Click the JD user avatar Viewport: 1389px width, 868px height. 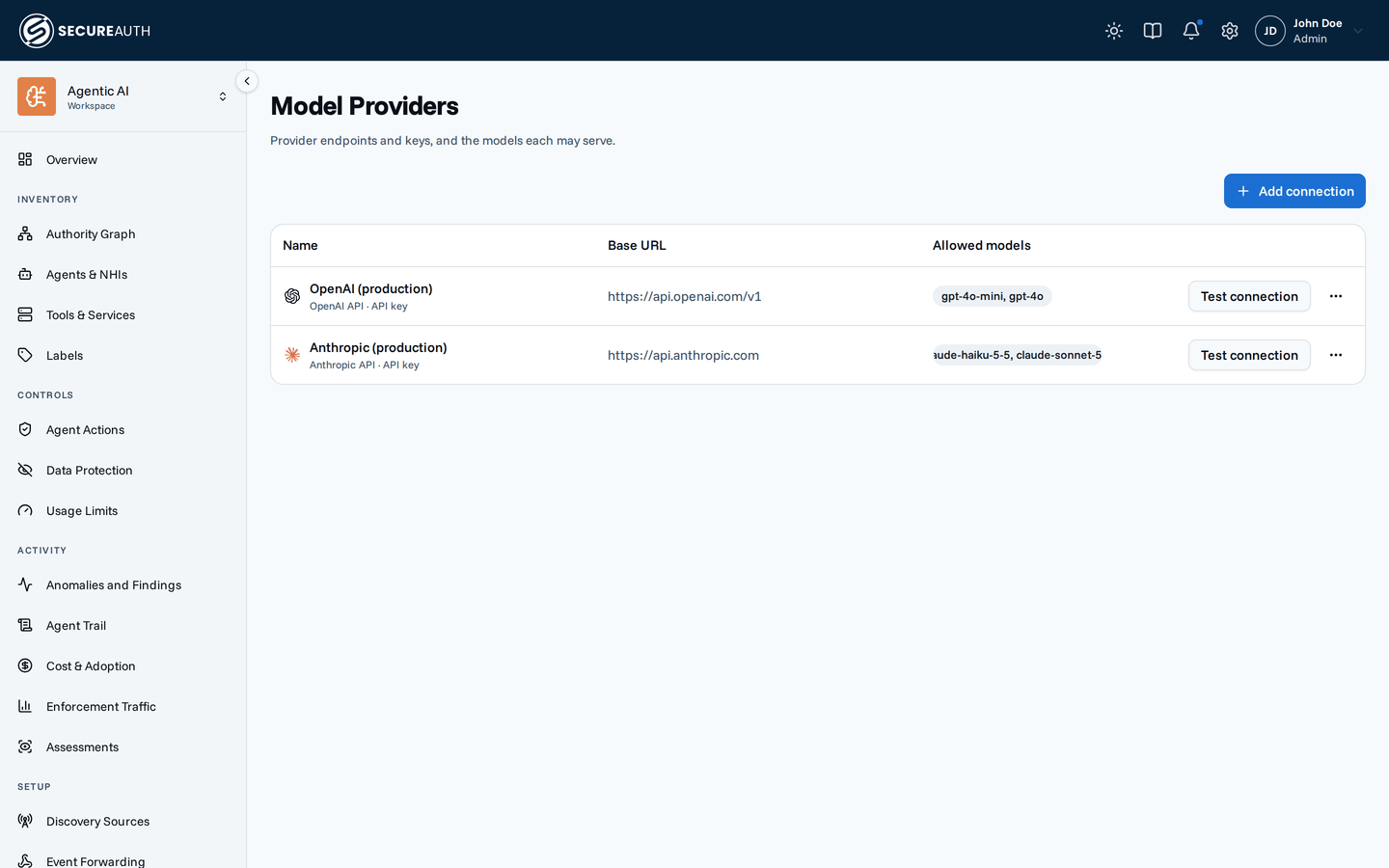pos(1270,31)
